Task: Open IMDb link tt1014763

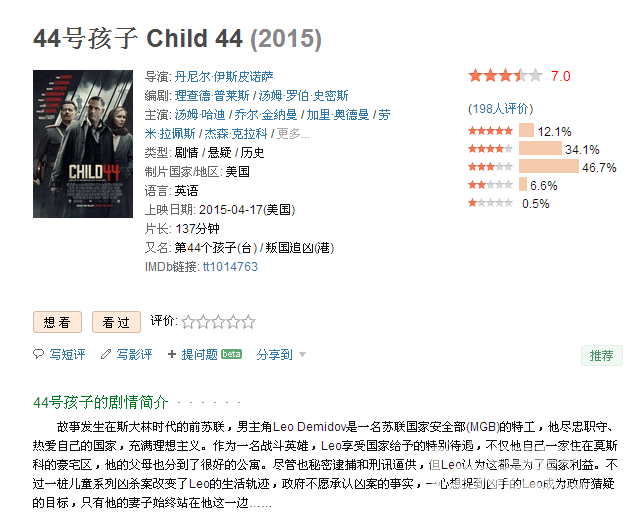Action: click(x=230, y=267)
